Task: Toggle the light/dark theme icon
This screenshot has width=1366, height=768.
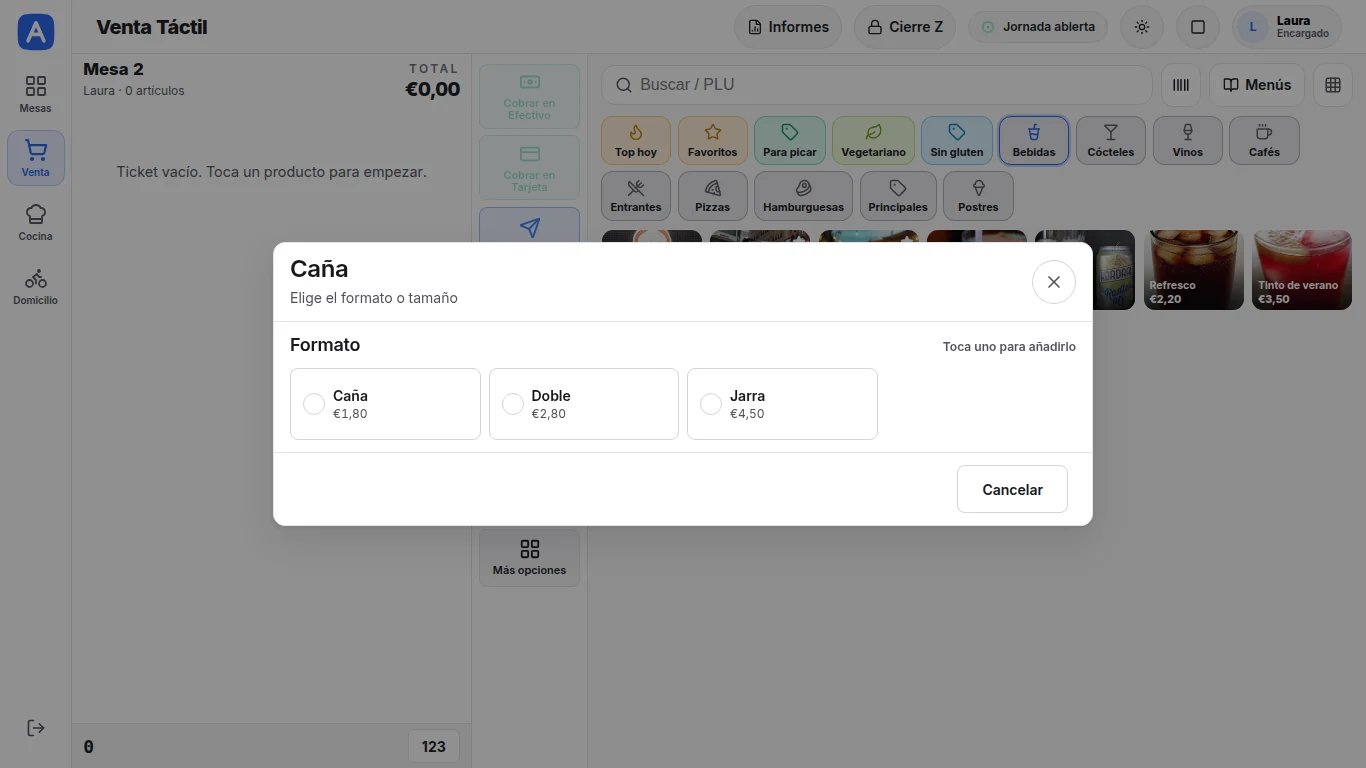Action: pos(1142,27)
